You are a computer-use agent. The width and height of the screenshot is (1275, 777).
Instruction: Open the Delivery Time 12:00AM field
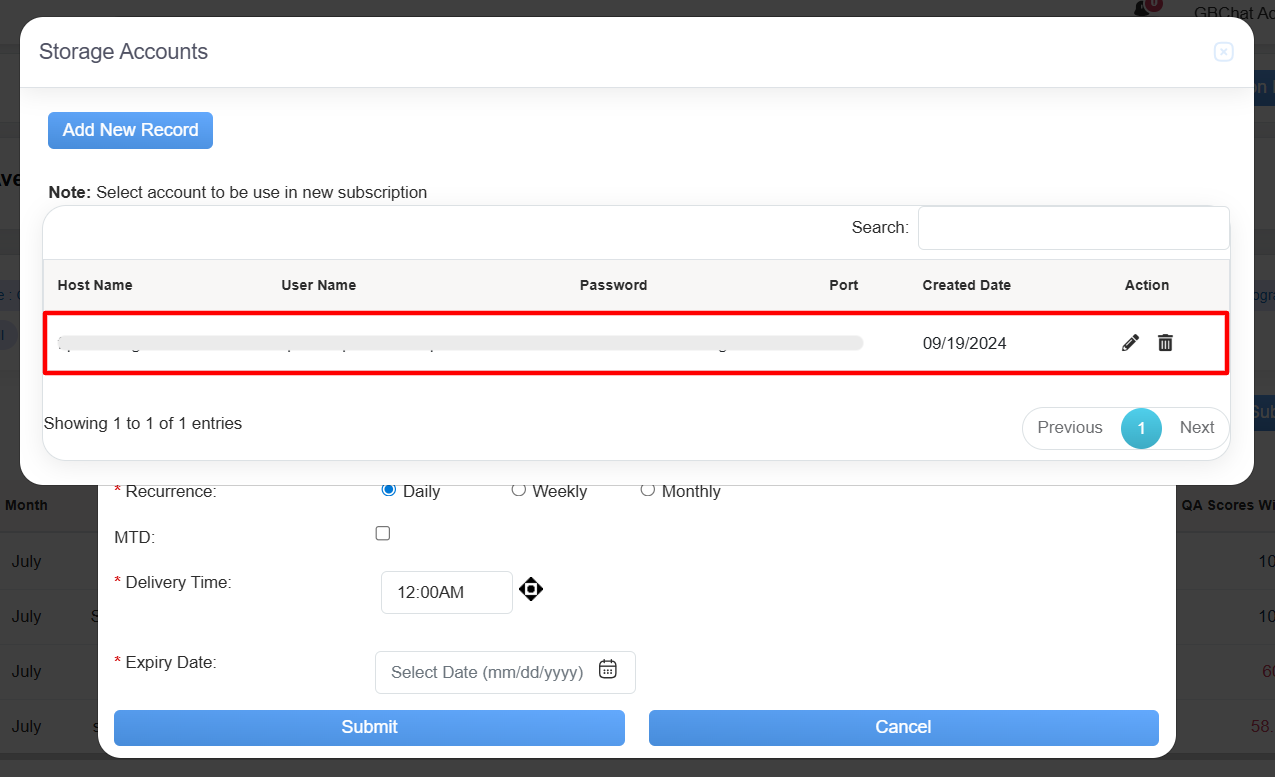click(446, 592)
